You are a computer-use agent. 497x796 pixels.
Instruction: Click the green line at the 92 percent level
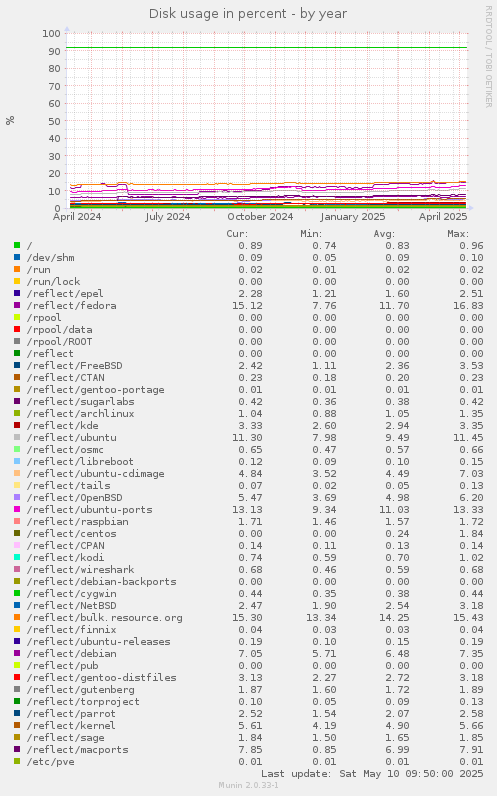click(x=267, y=48)
